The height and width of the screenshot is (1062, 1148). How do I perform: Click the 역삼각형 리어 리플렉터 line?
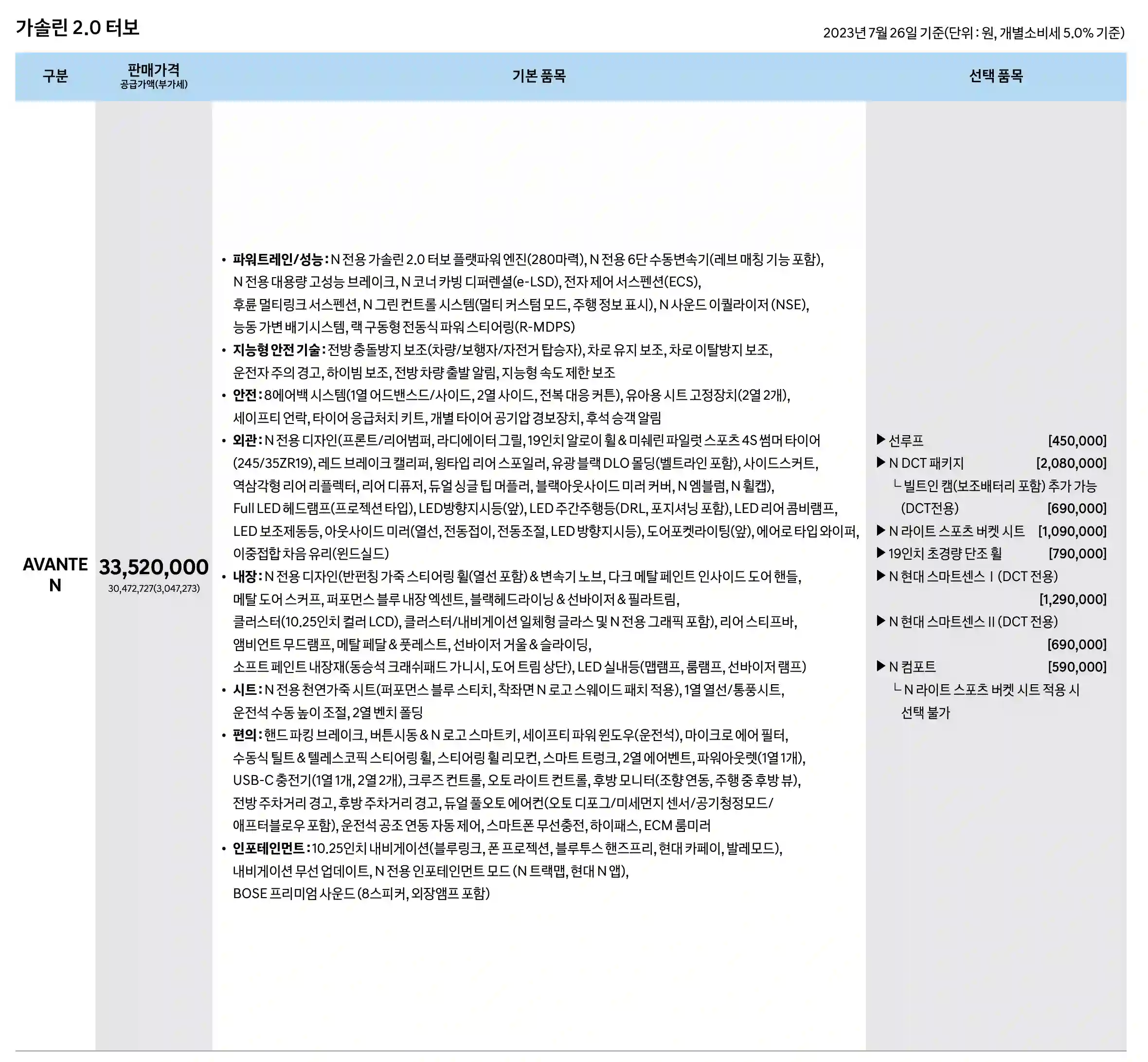pyautogui.click(x=503, y=486)
